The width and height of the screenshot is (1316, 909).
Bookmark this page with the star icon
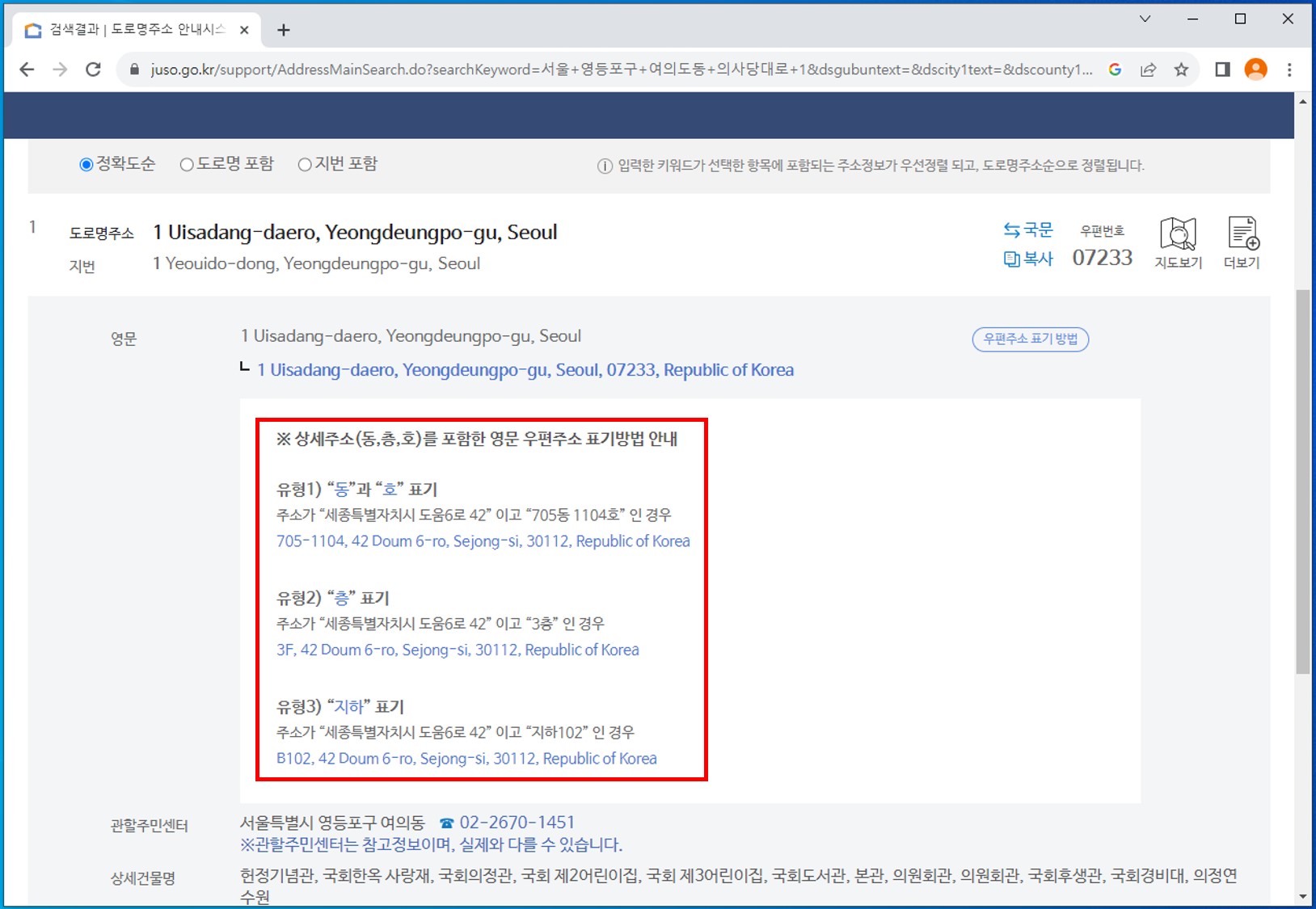point(1181,69)
